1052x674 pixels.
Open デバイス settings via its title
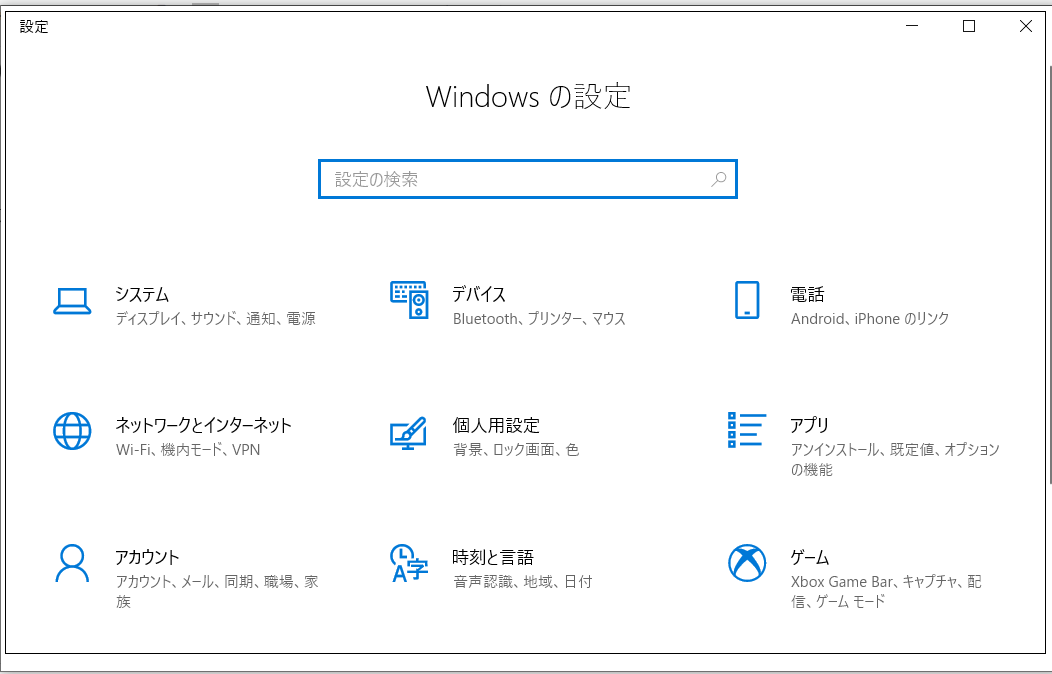[479, 295]
